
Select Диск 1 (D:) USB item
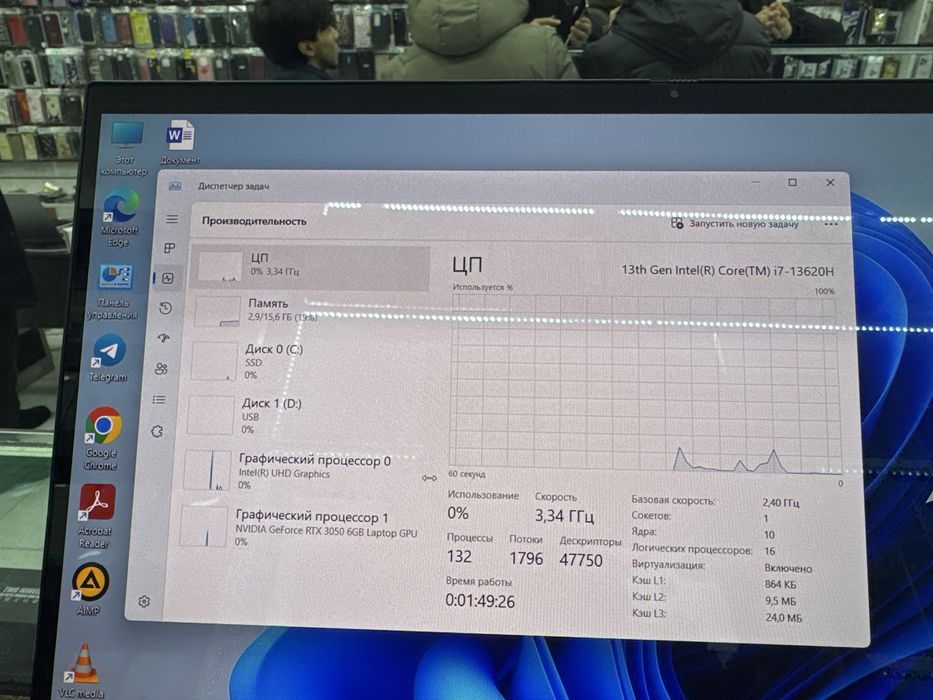tap(305, 415)
